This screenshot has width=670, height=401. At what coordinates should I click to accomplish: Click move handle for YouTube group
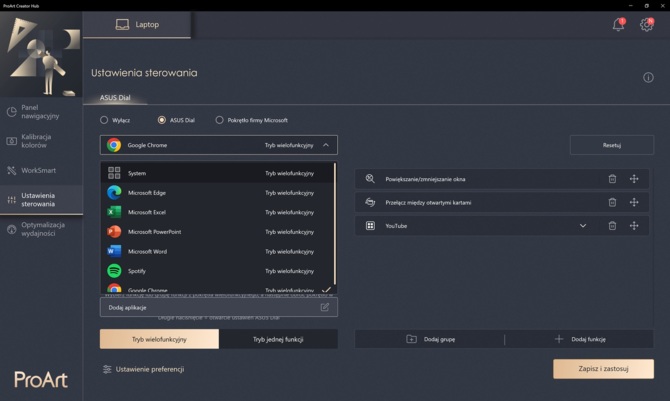pos(634,225)
